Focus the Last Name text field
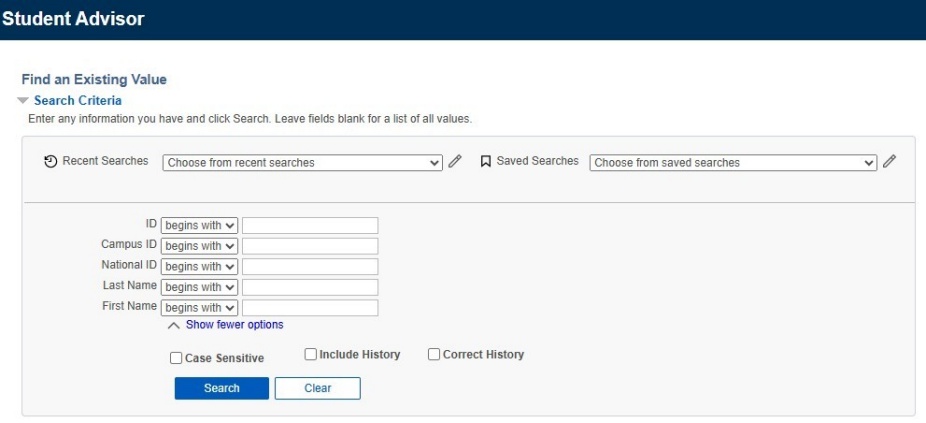This screenshot has width=926, height=423. pos(310,287)
